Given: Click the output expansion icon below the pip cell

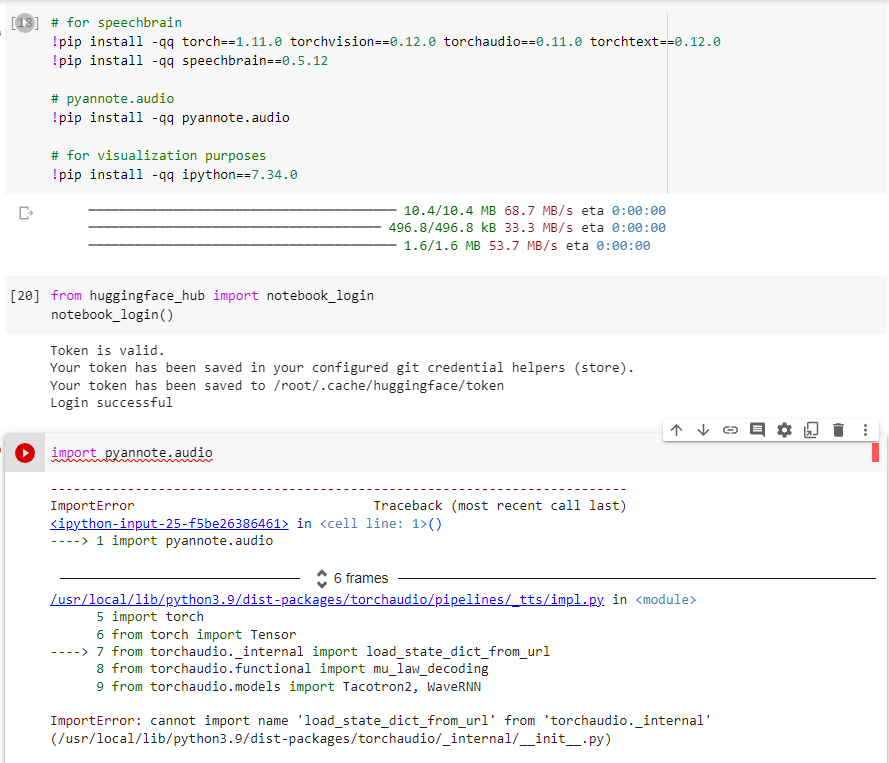Looking at the screenshot, I should pyautogui.click(x=26, y=212).
